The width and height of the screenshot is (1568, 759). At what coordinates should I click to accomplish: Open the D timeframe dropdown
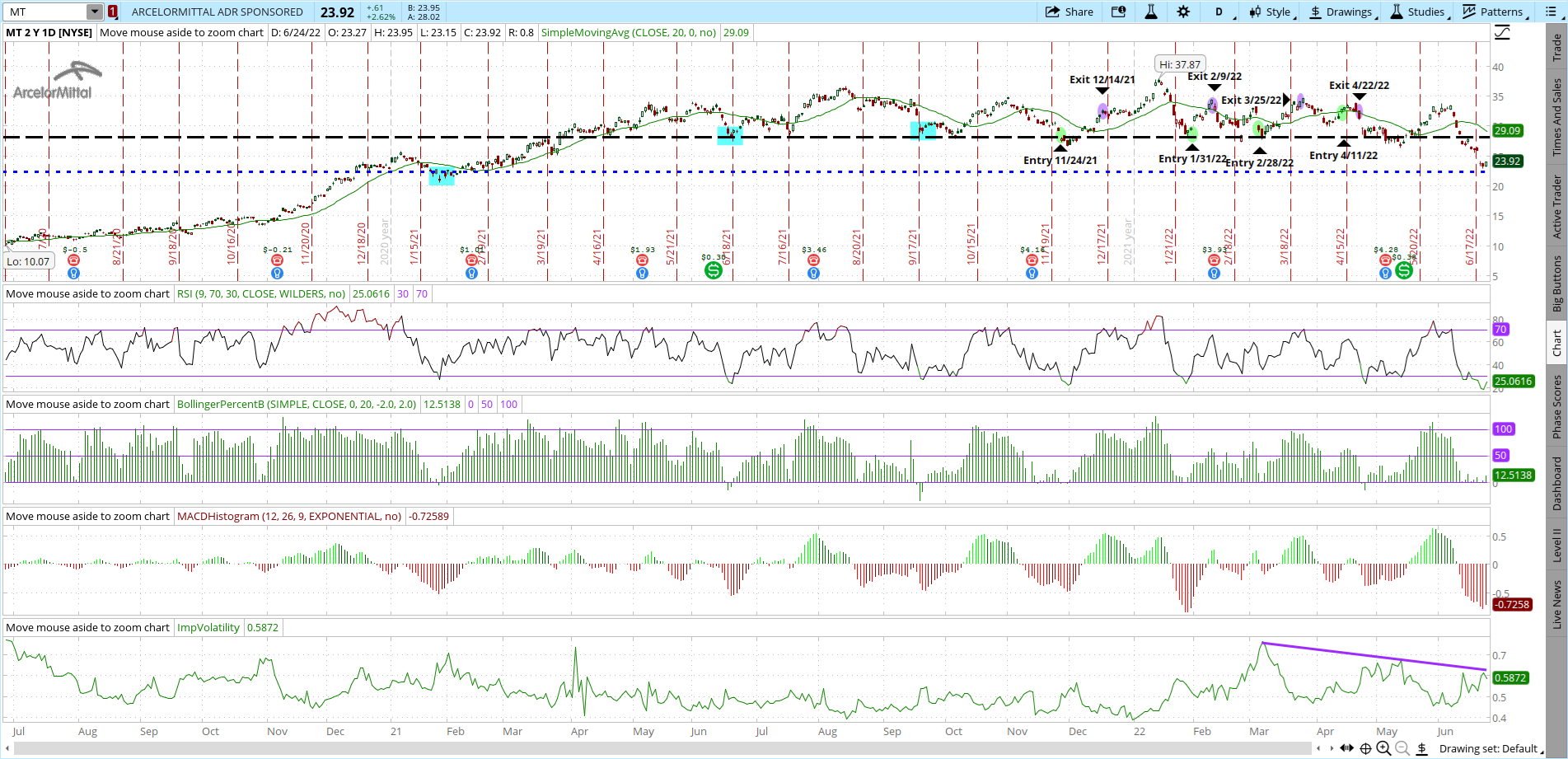click(1220, 12)
